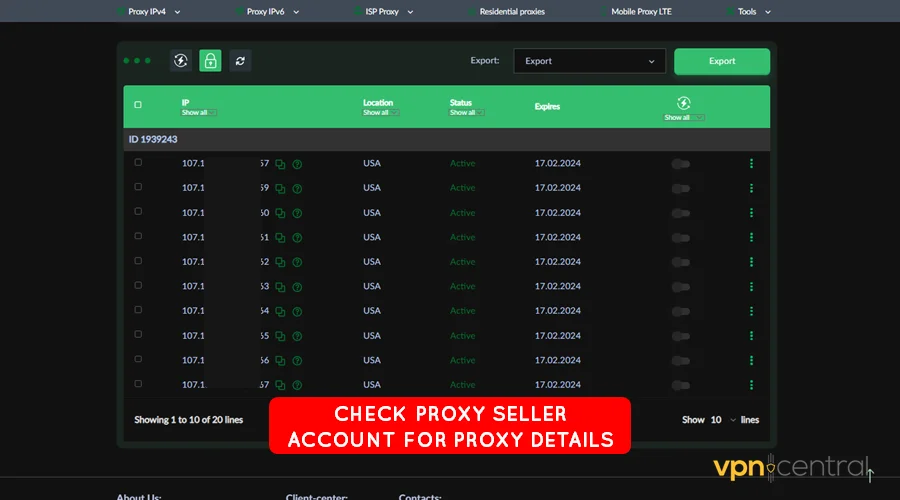The height and width of the screenshot is (500, 900).
Task: Copy the IP ending in 5
Action: click(280, 336)
